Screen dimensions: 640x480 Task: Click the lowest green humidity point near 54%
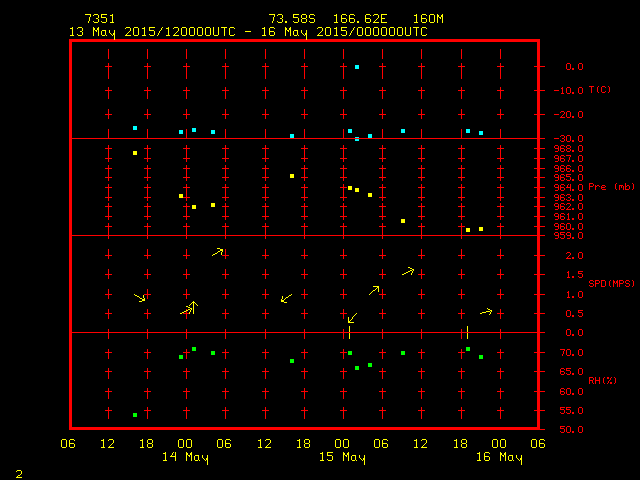(x=135, y=415)
